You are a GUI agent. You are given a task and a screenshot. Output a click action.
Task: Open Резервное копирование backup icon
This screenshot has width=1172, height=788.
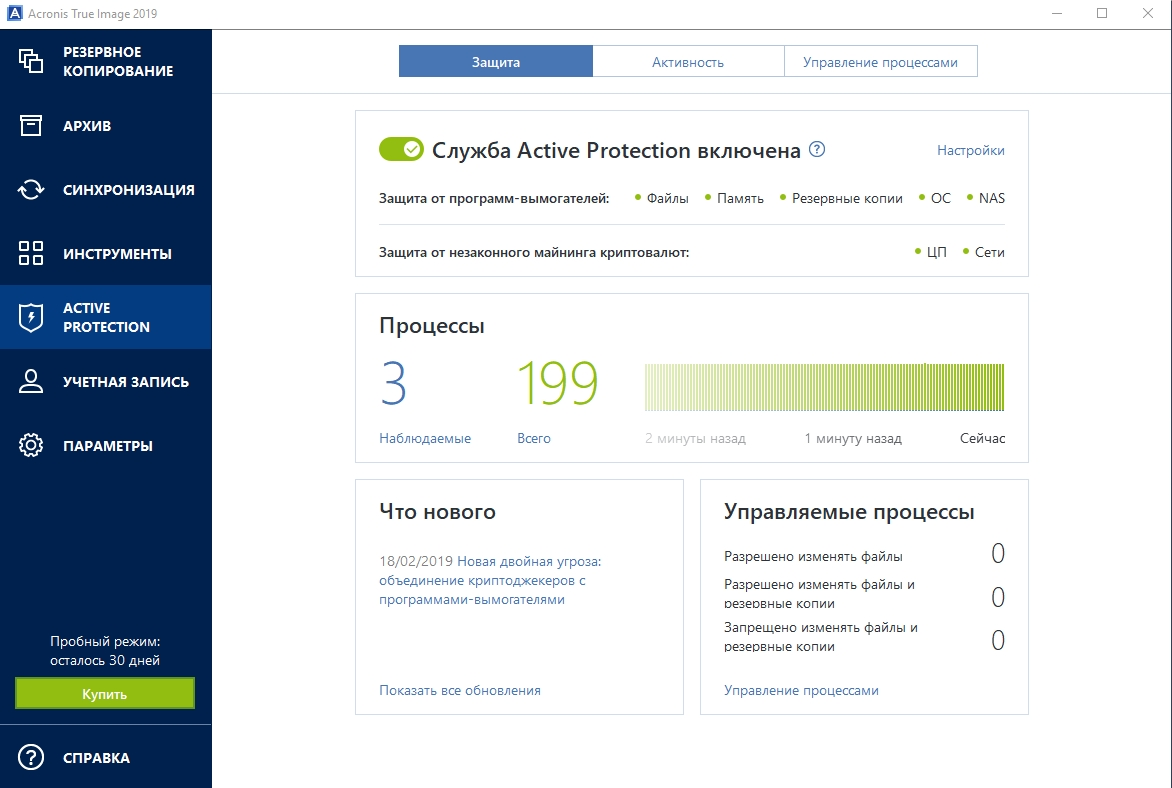[31, 61]
